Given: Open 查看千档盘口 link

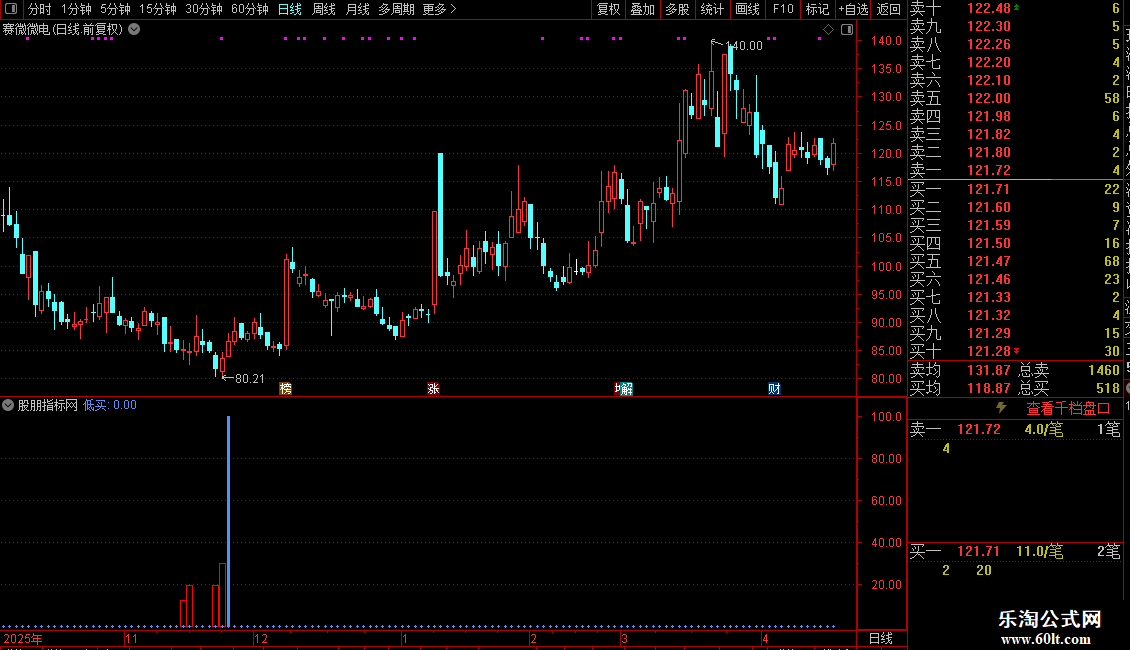Looking at the screenshot, I should click(x=1068, y=409).
